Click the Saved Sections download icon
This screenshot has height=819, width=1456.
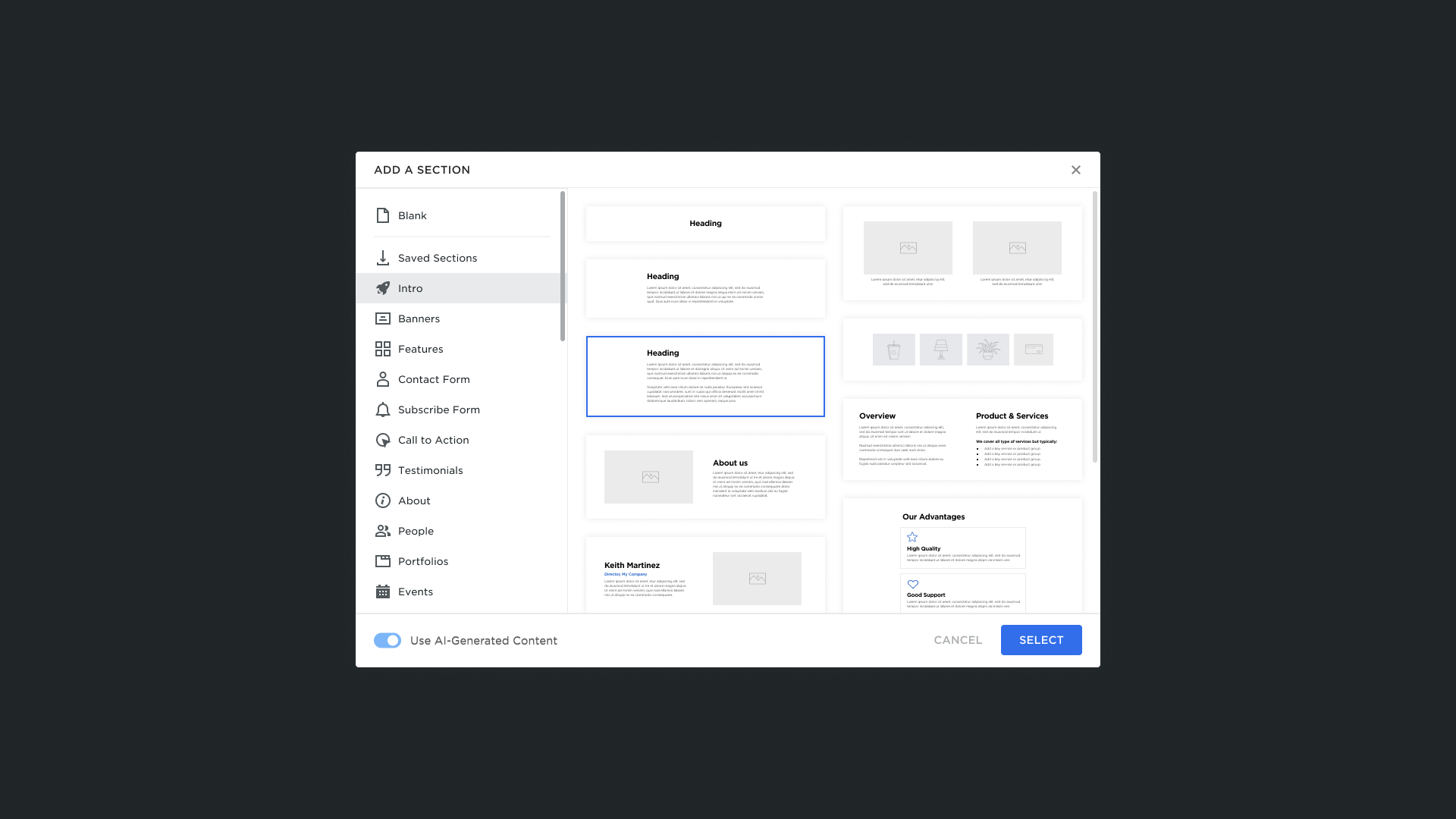point(383,258)
